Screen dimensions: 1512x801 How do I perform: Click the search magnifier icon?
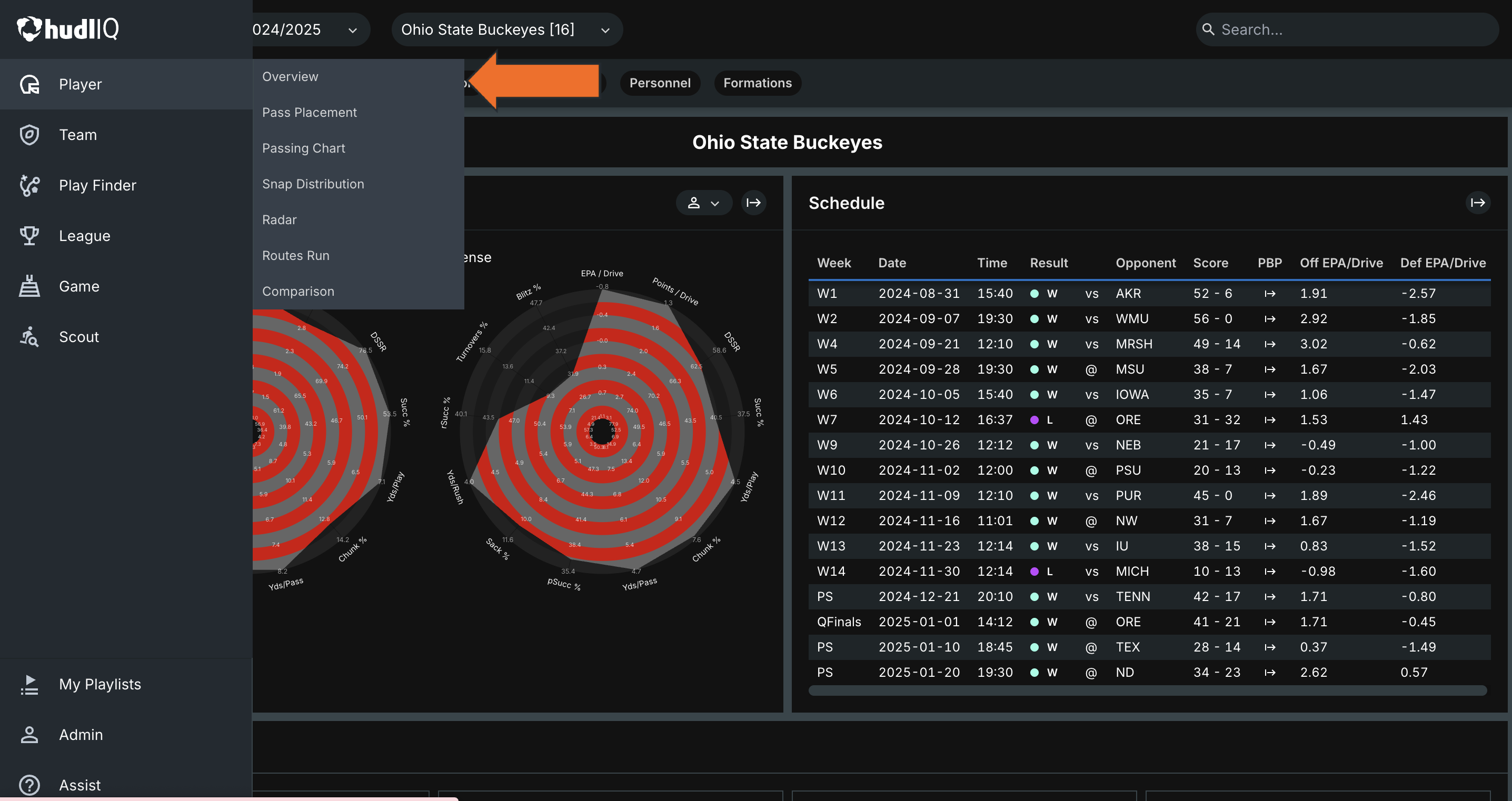[x=1208, y=29]
